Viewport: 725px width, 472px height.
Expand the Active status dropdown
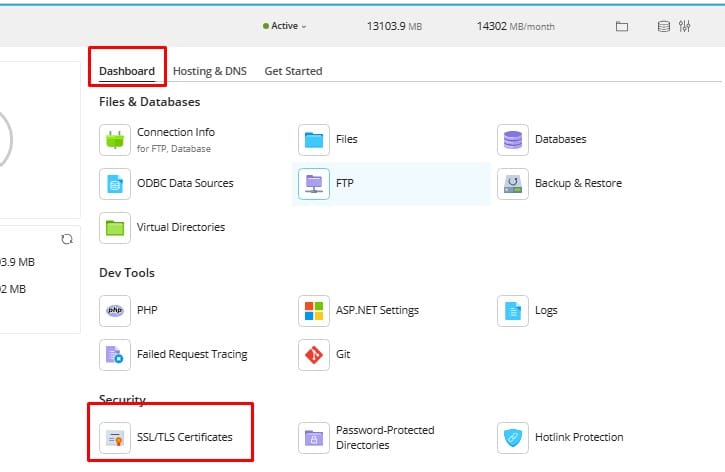285,26
